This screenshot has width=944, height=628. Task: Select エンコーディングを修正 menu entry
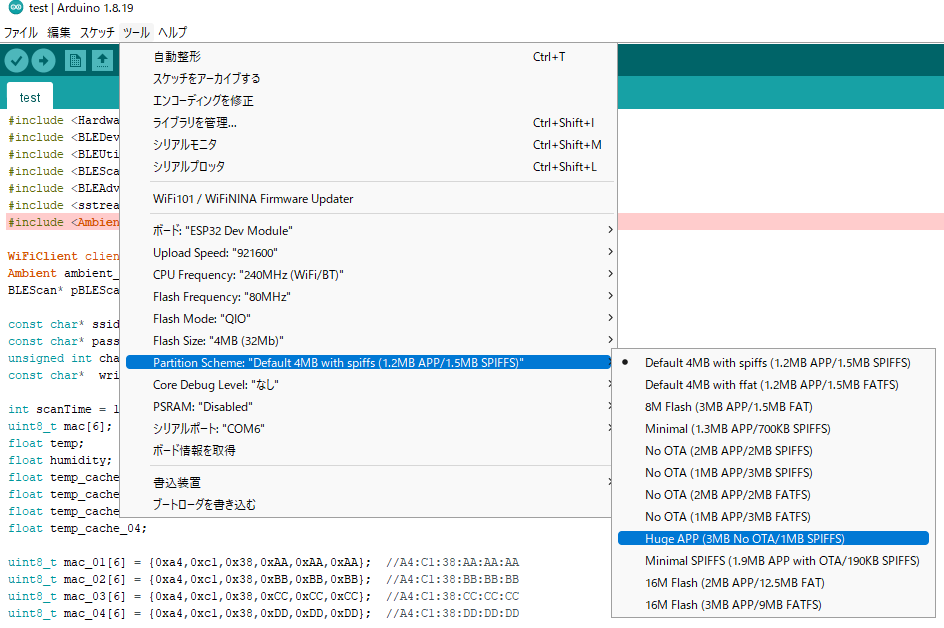(x=368, y=101)
